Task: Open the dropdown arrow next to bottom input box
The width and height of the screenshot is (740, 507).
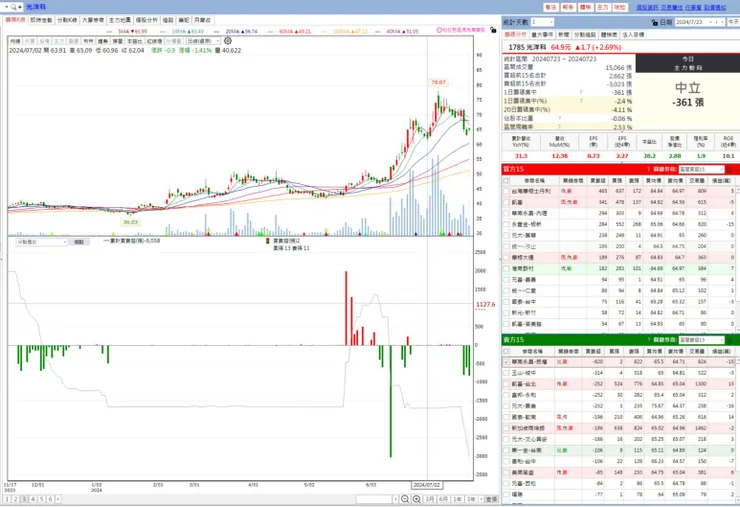Action: coord(395,499)
